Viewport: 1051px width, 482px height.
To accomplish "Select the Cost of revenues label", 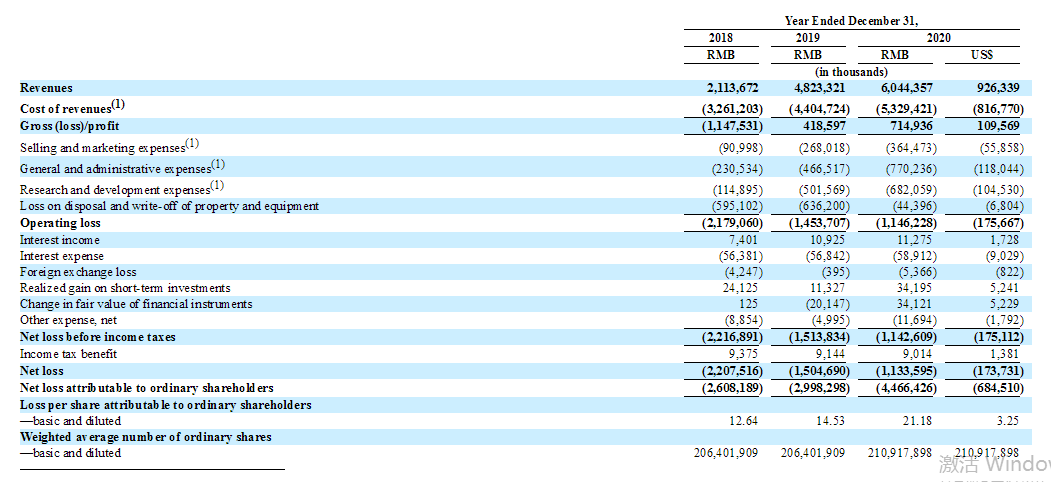I will (72, 107).
